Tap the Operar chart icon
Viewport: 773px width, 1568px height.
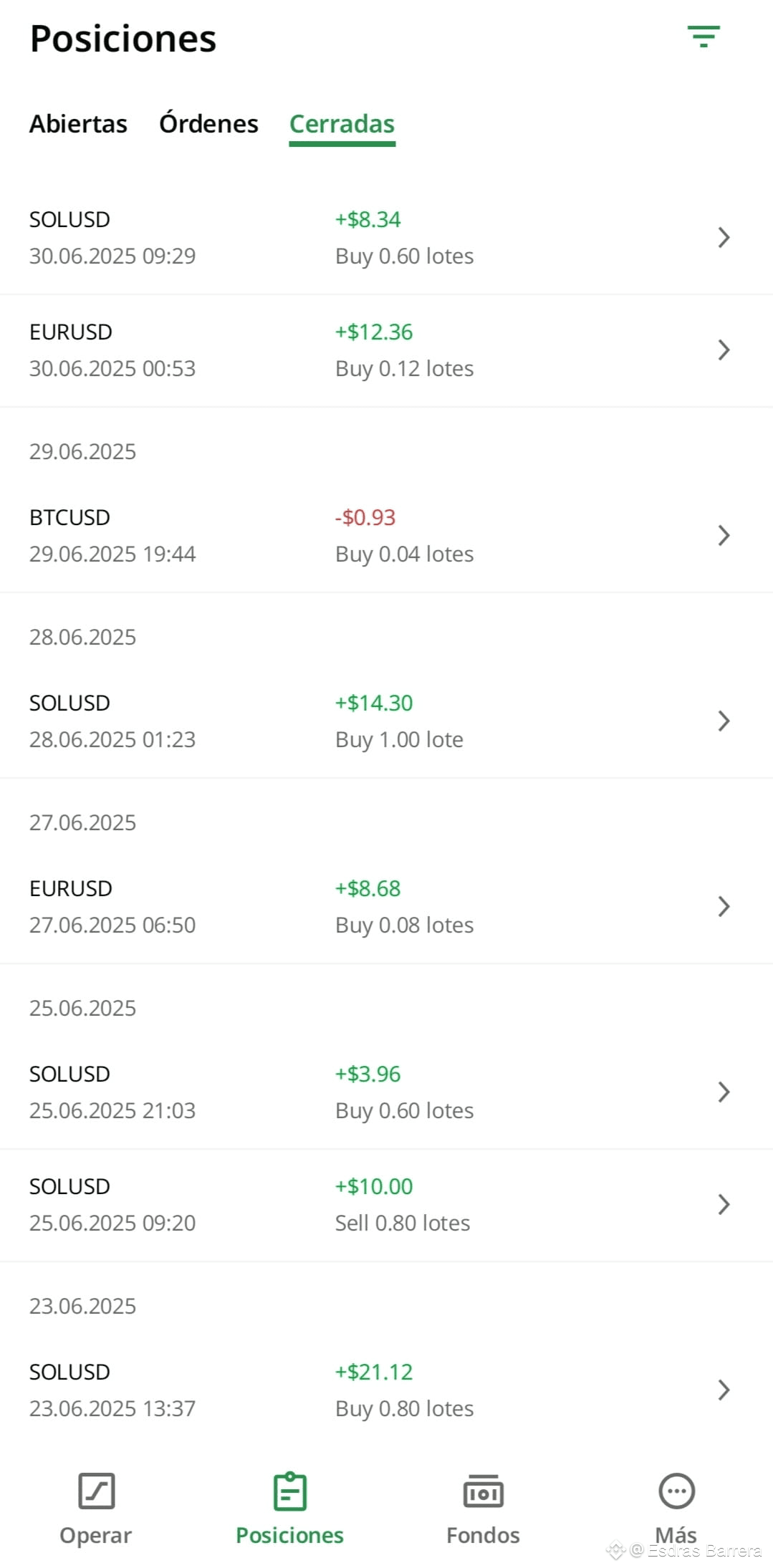click(96, 1491)
